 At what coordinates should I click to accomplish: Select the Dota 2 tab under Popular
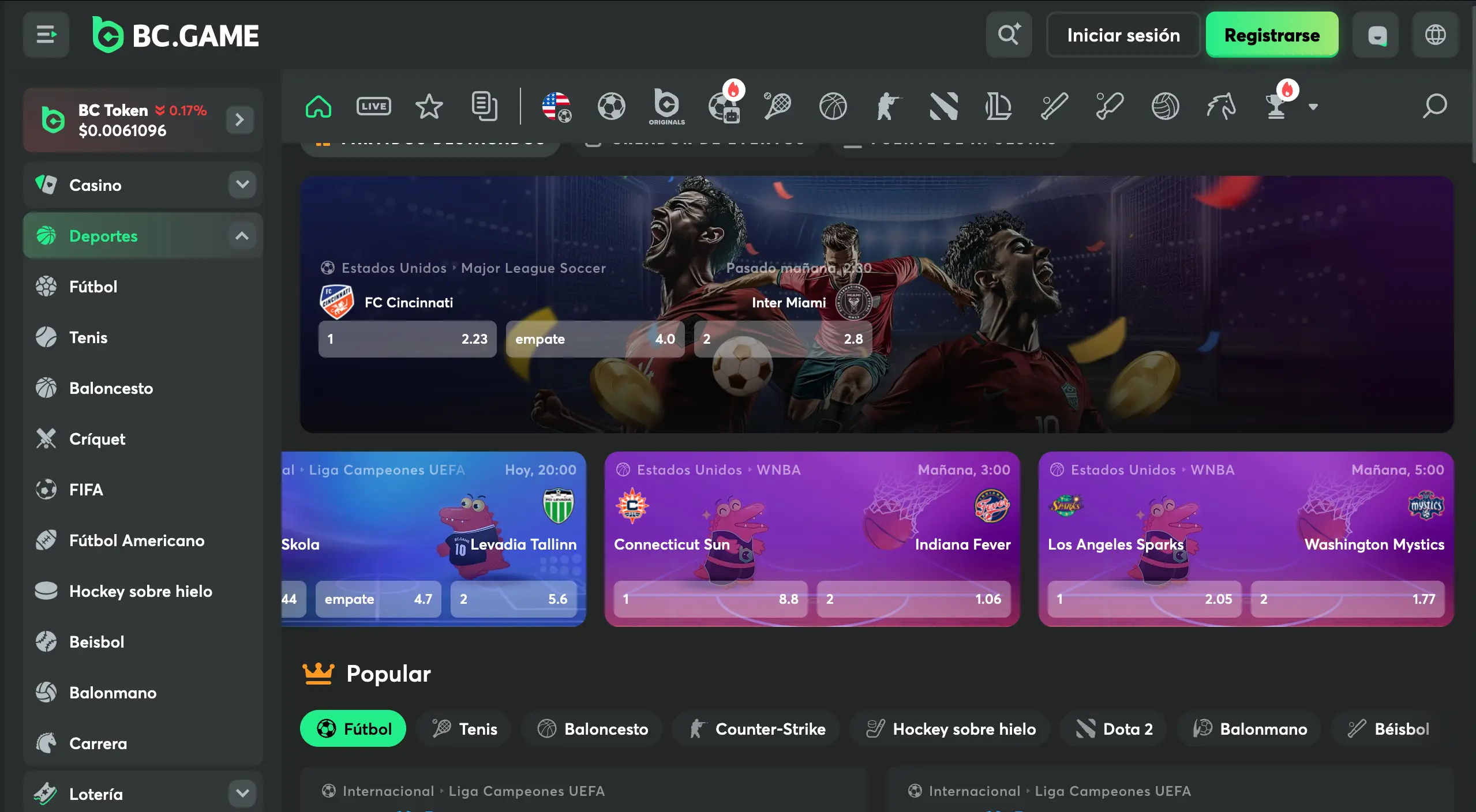pyautogui.click(x=1114, y=729)
